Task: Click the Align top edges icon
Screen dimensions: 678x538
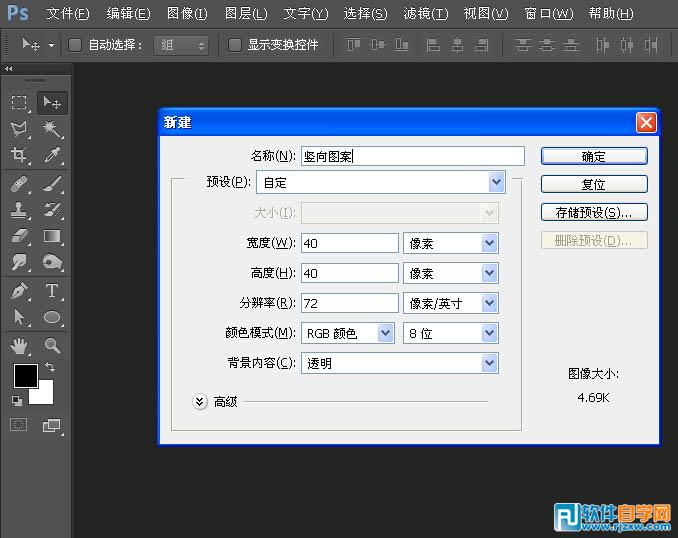Action: (x=354, y=45)
